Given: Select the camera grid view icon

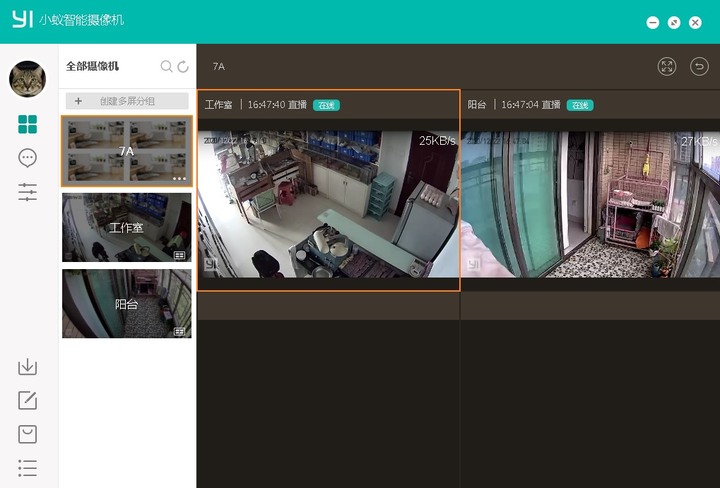Looking at the screenshot, I should coord(28,124).
